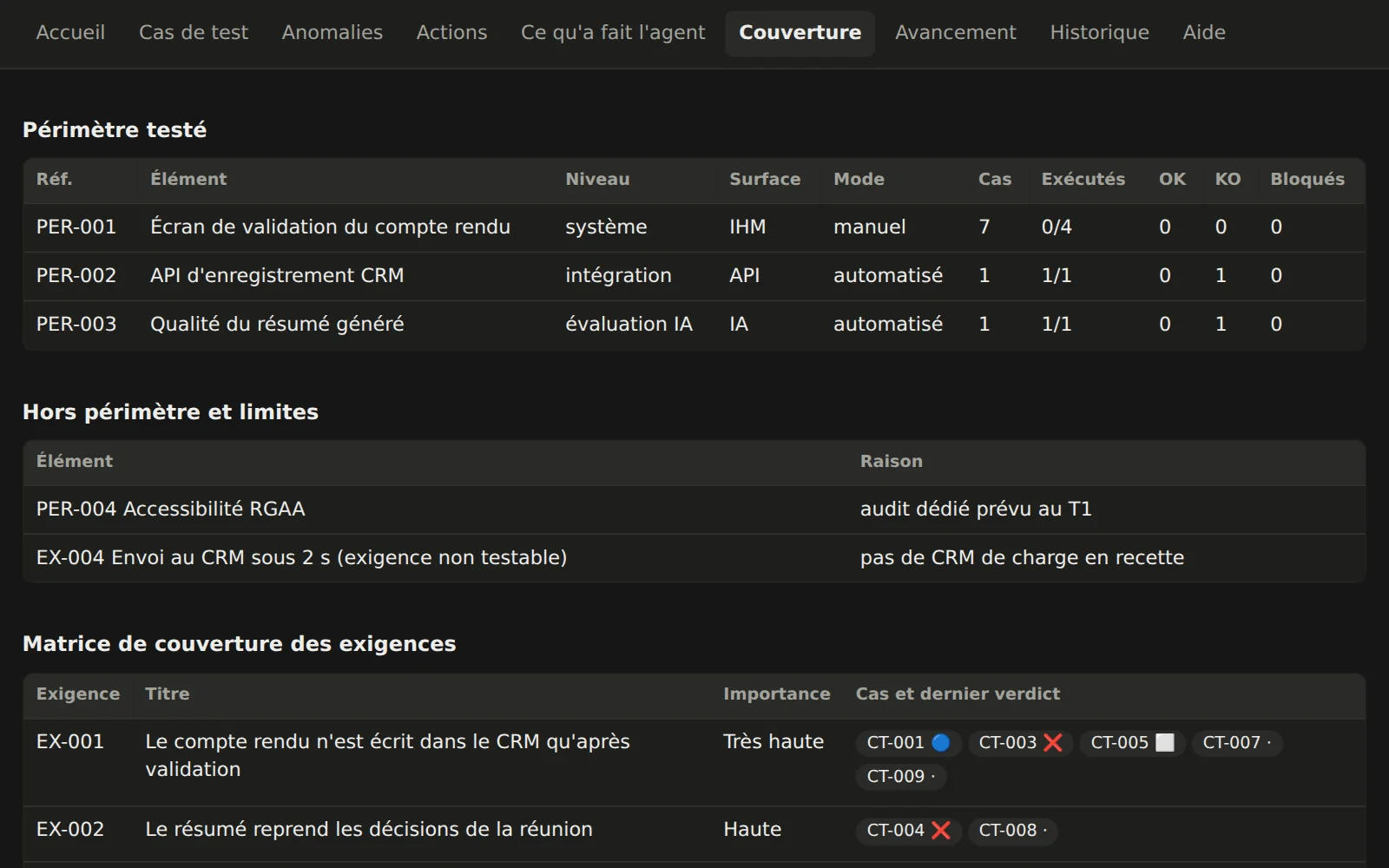
Task: Click the CT-009 case chip
Action: pos(901,777)
